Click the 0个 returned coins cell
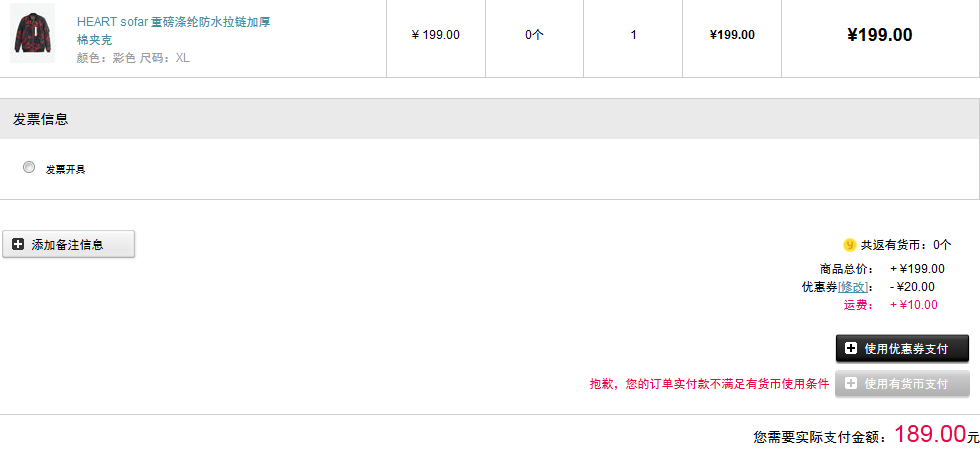Screen dimensions: 980x459 [x=534, y=35]
